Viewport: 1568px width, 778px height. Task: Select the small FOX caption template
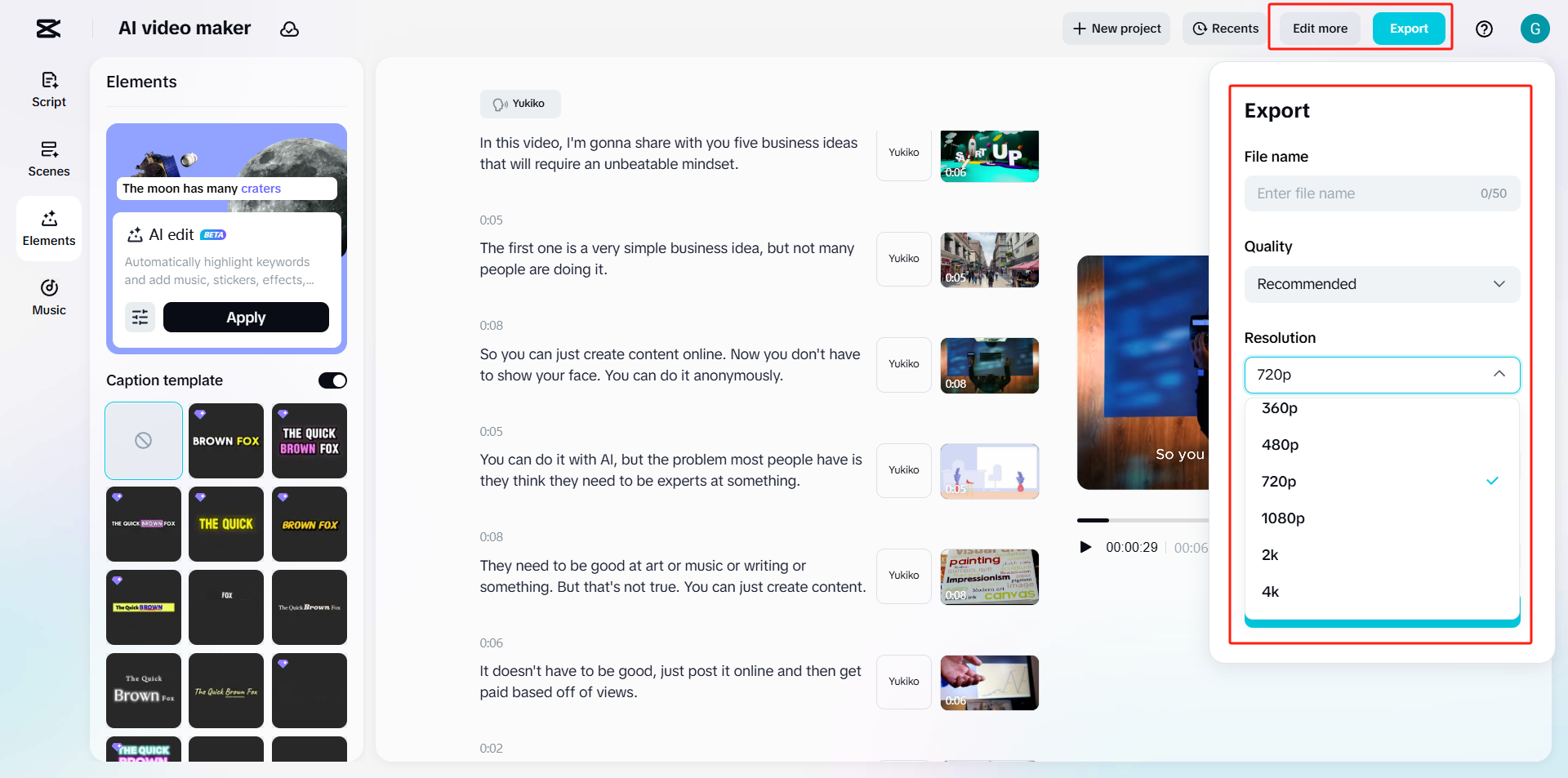(226, 607)
